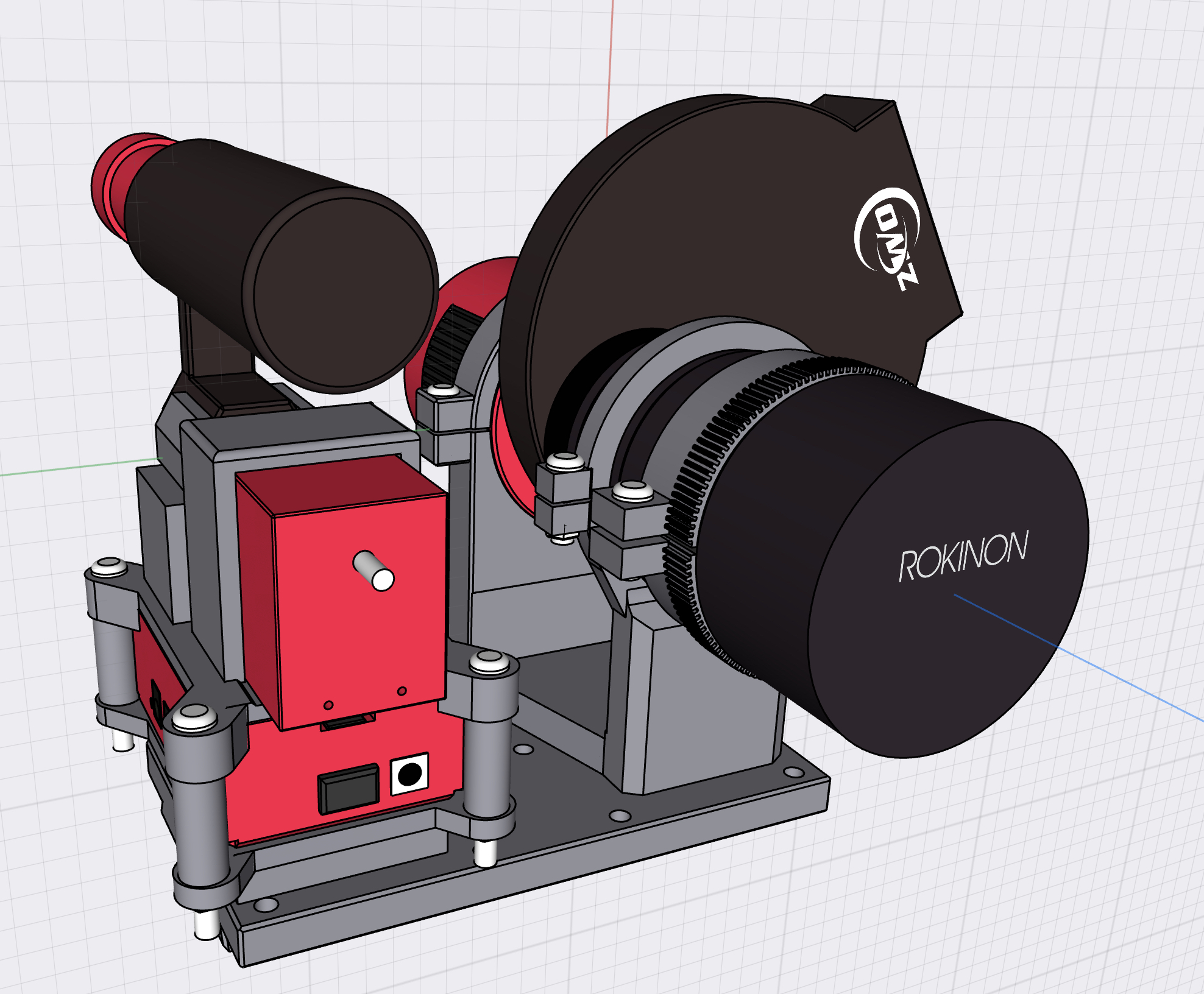Select the screw head on the standoff right of the power jack
This screenshot has height=994, width=1204.
(489, 661)
